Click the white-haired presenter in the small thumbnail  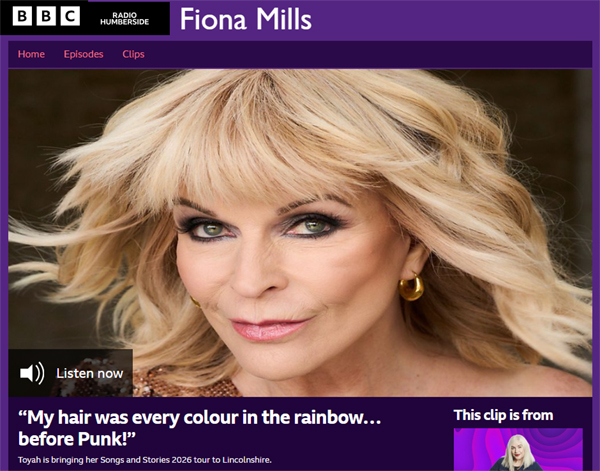point(518,453)
